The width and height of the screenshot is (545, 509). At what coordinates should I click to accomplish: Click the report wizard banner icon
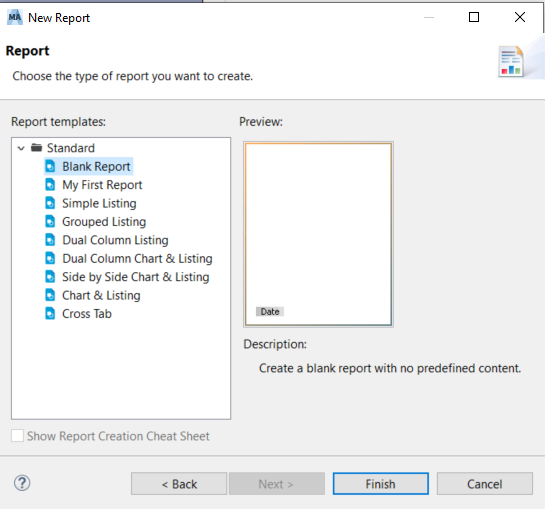click(511, 62)
